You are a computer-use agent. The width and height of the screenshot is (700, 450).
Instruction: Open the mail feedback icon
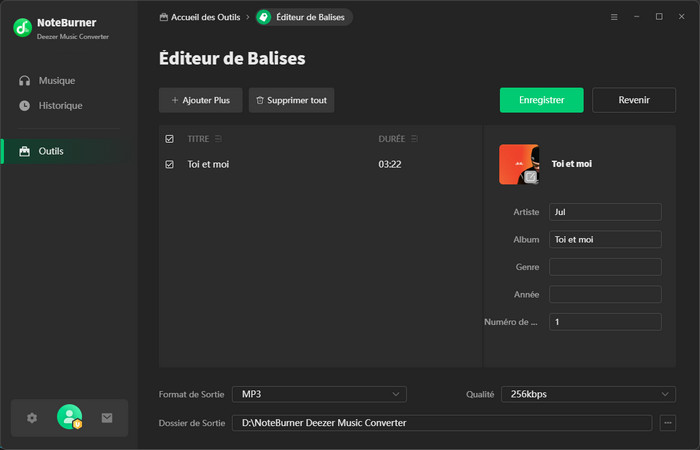[x=107, y=418]
